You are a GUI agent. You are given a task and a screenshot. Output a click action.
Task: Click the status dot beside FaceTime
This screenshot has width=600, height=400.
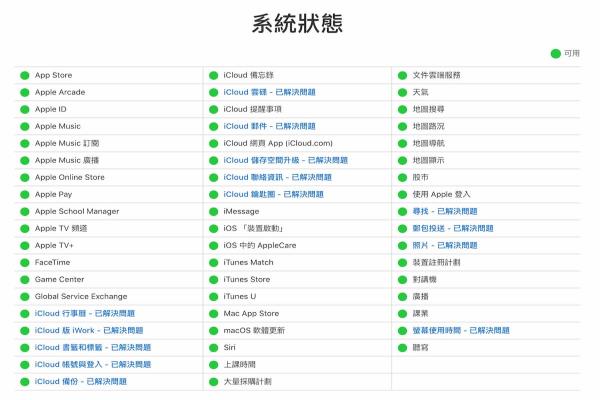pyautogui.click(x=25, y=263)
